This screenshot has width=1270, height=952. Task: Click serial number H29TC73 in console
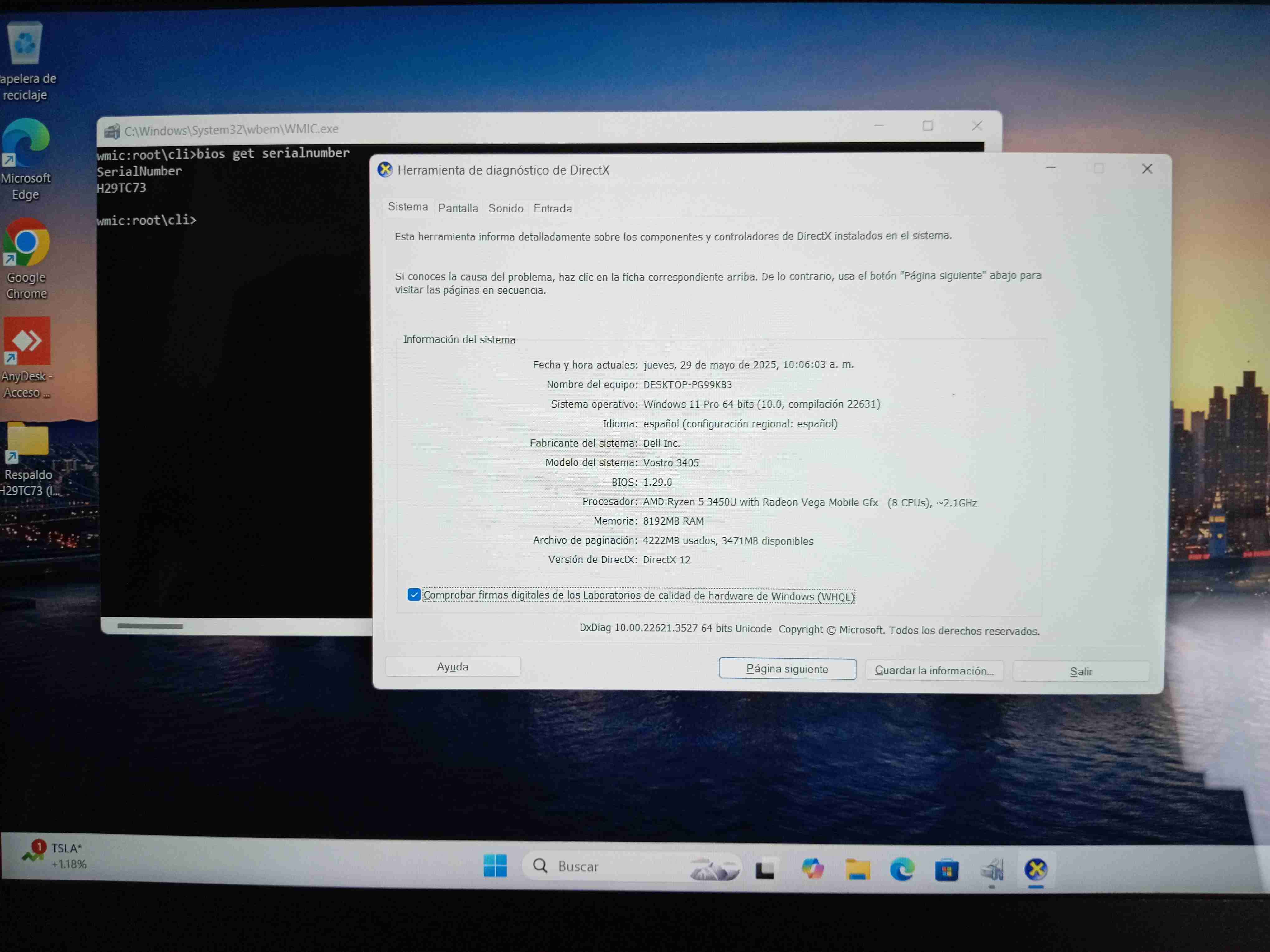pos(121,188)
